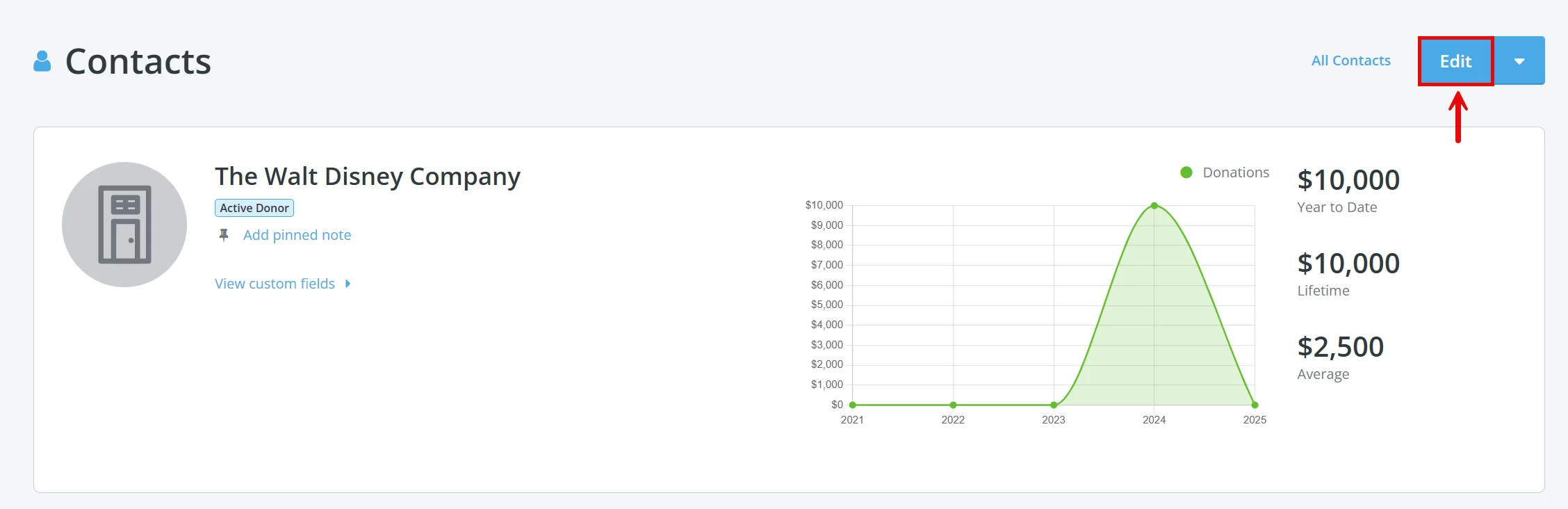Click the Active Donor tag
This screenshot has width=1568, height=509.
pyautogui.click(x=254, y=208)
